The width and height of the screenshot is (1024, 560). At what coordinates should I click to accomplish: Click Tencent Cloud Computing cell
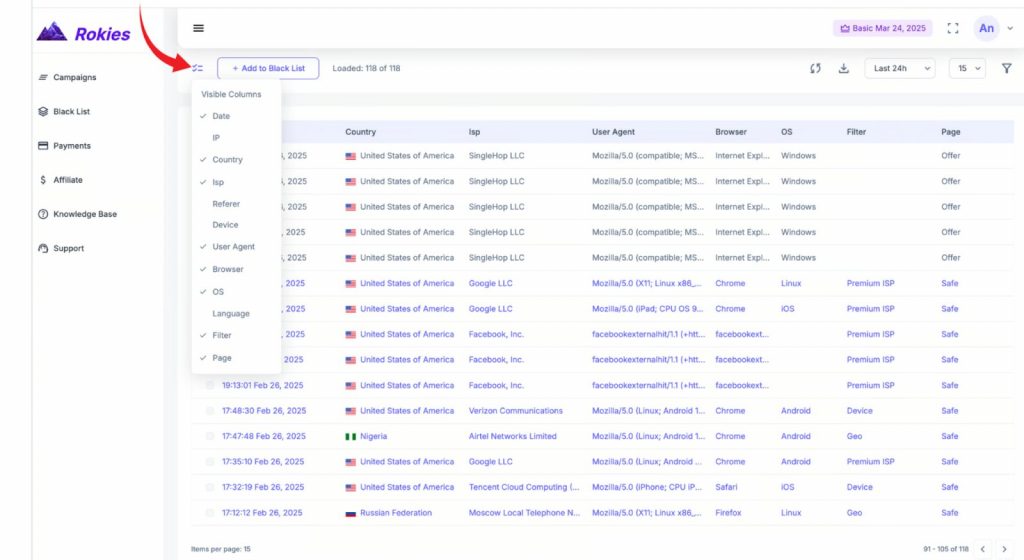click(524, 487)
